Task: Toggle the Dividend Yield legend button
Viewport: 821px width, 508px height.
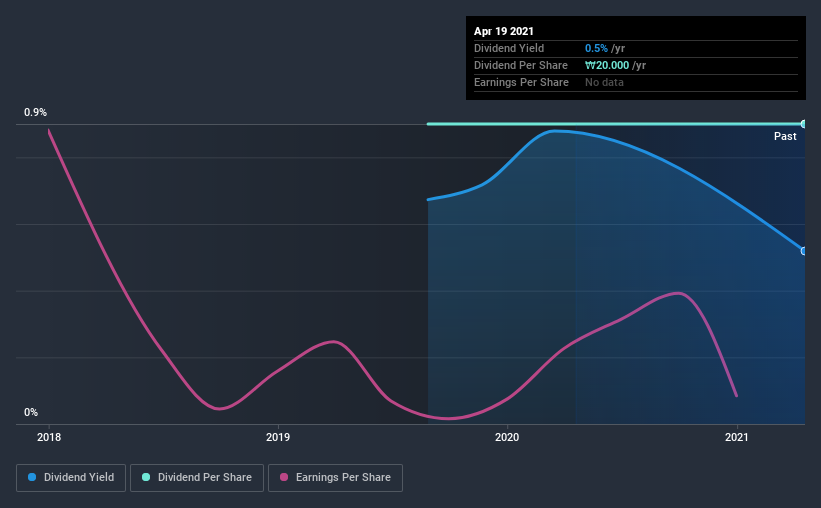Action: (x=71, y=478)
